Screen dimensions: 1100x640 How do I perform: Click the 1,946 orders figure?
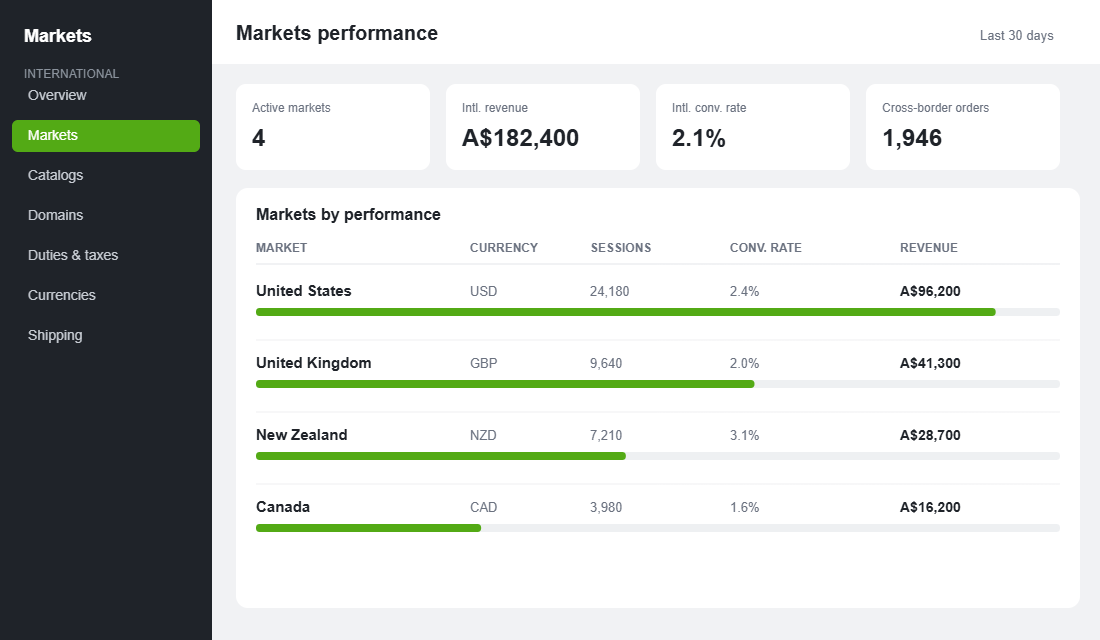coord(912,138)
